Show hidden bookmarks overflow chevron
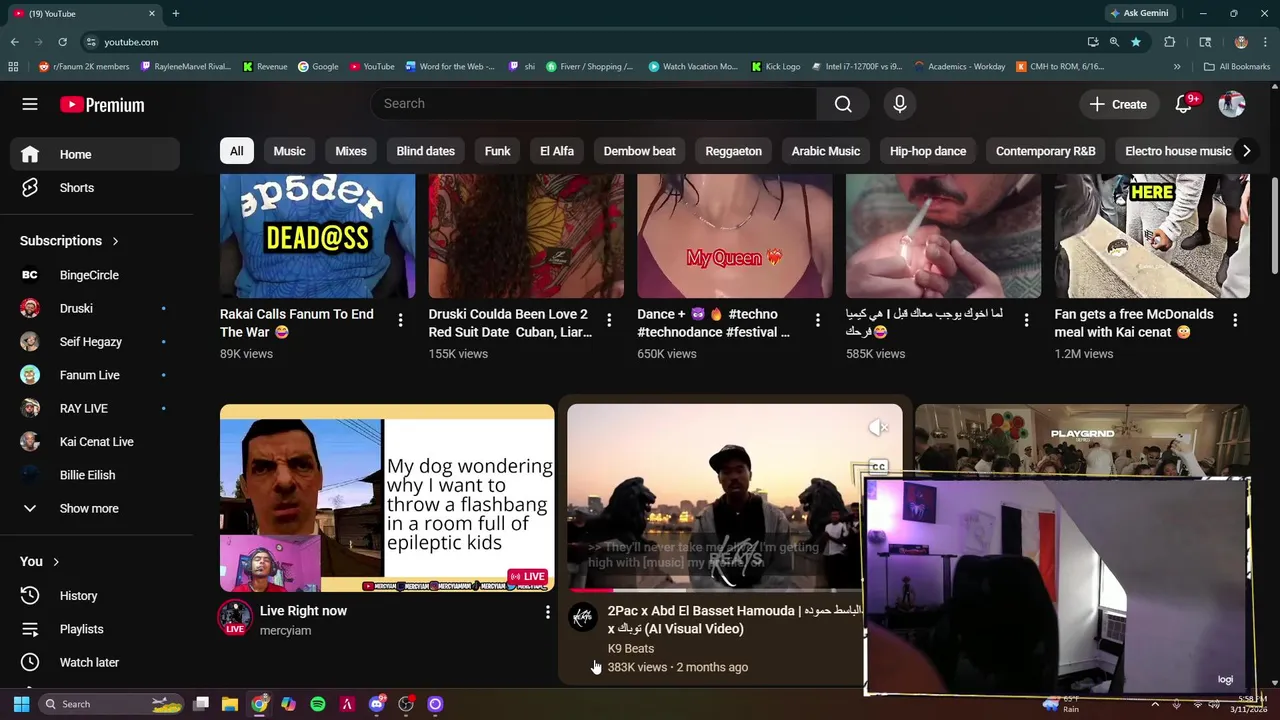The height and width of the screenshot is (720, 1280). [1177, 67]
